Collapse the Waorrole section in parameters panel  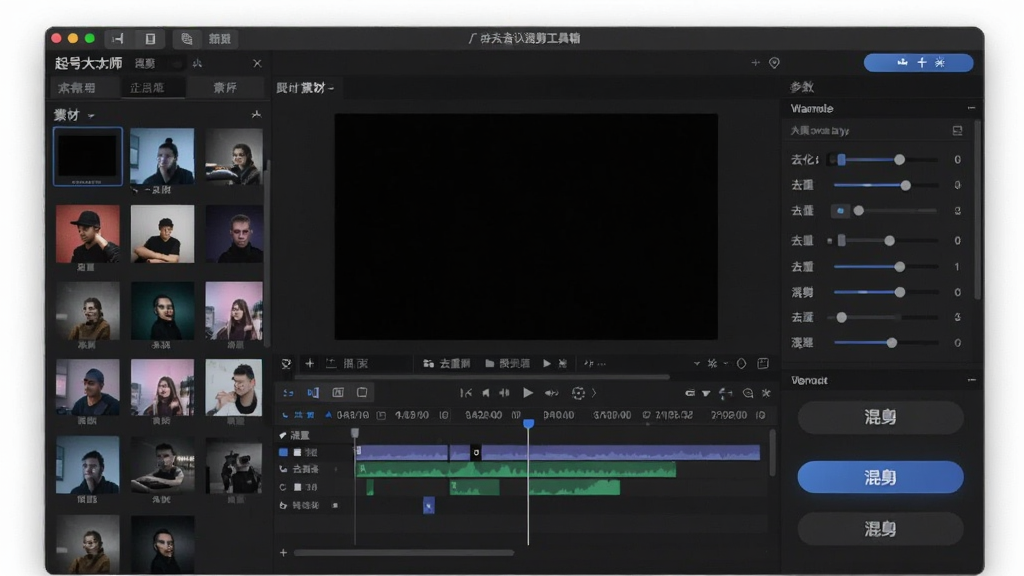(971, 108)
